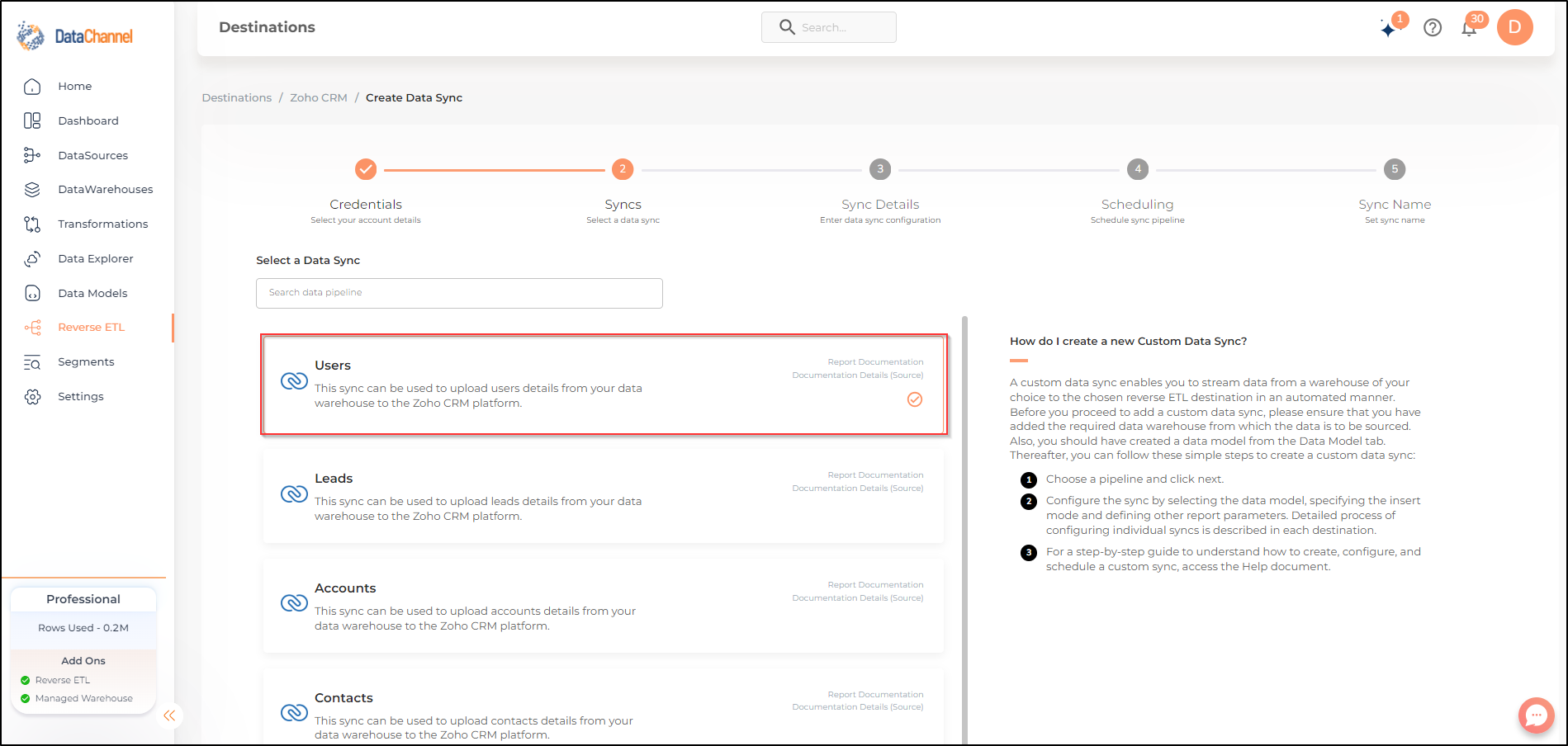Open Transformations in sidebar

click(x=102, y=224)
